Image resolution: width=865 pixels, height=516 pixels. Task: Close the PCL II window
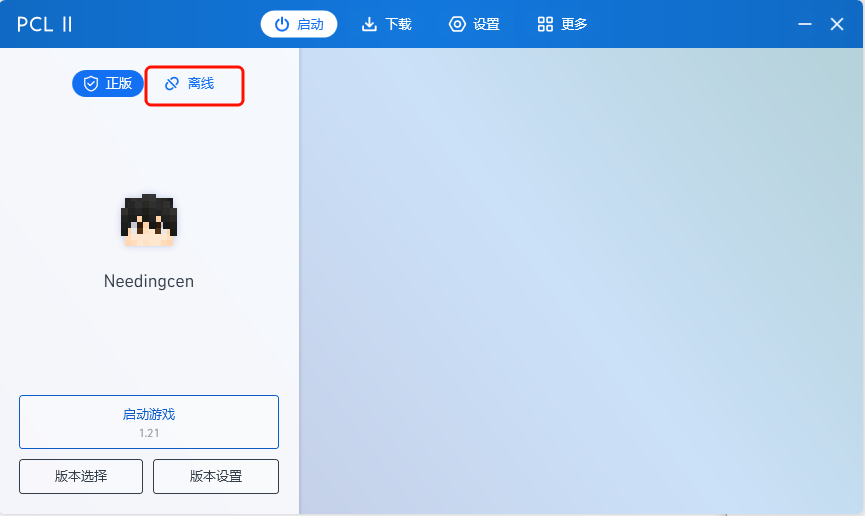[x=837, y=24]
